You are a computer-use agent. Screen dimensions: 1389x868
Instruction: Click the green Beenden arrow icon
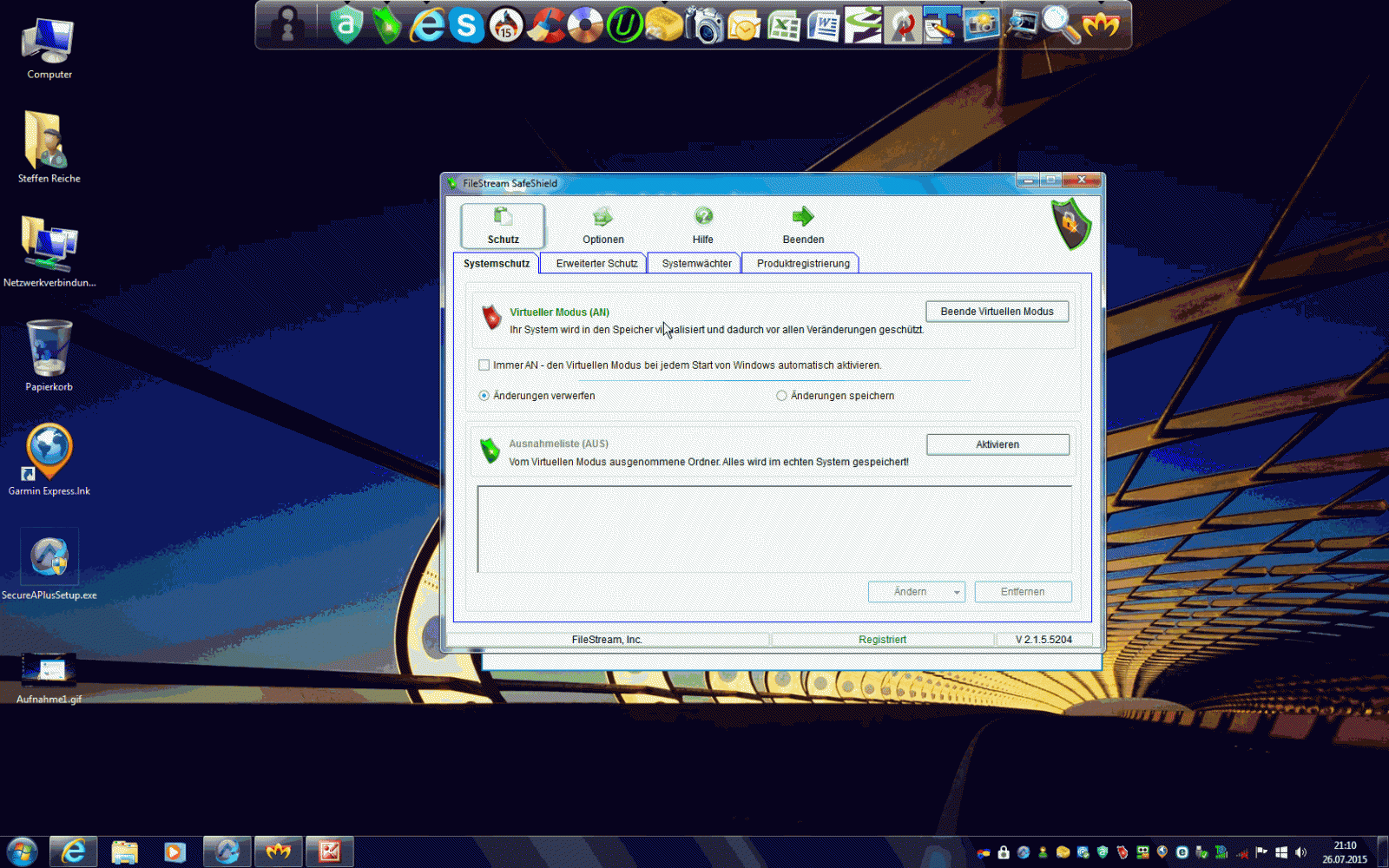tap(803, 216)
